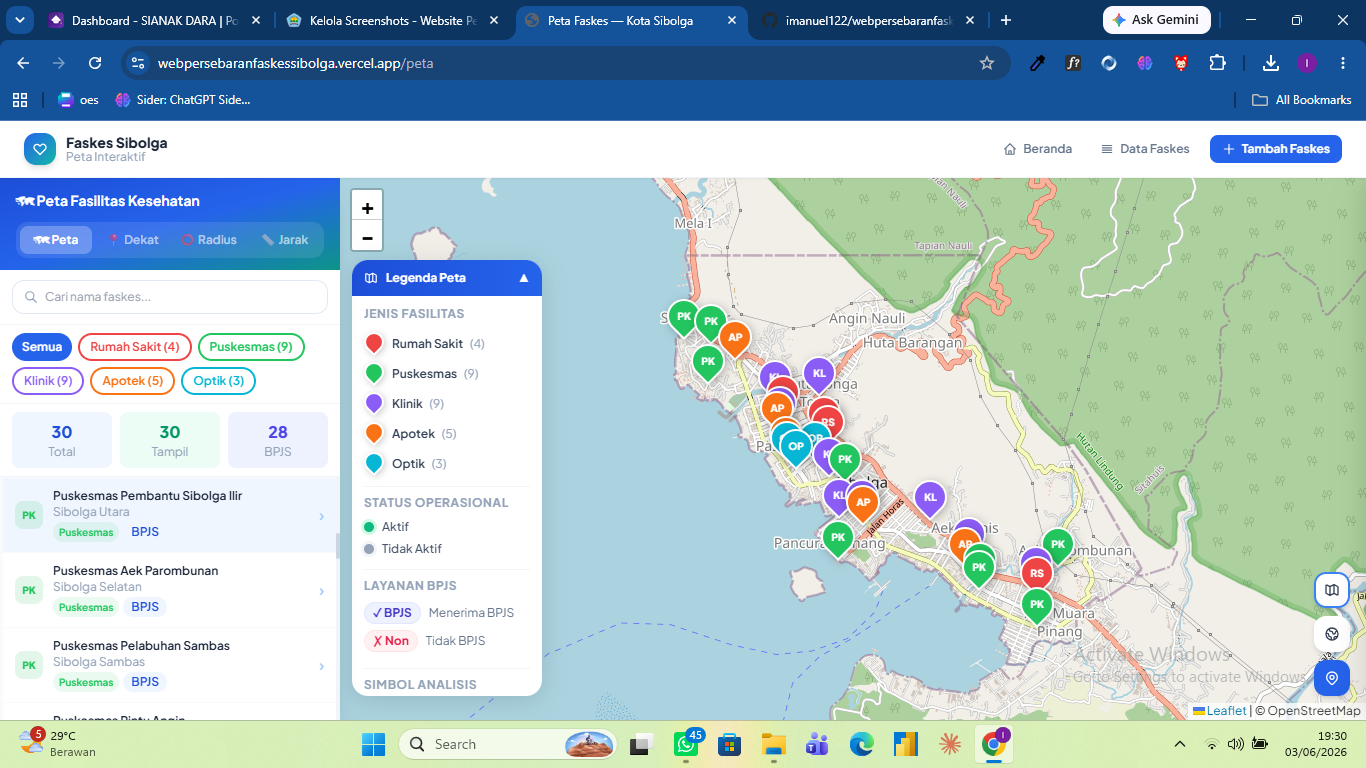Open Data Faskes navigation link
1366x768 pixels.
pos(1145,149)
